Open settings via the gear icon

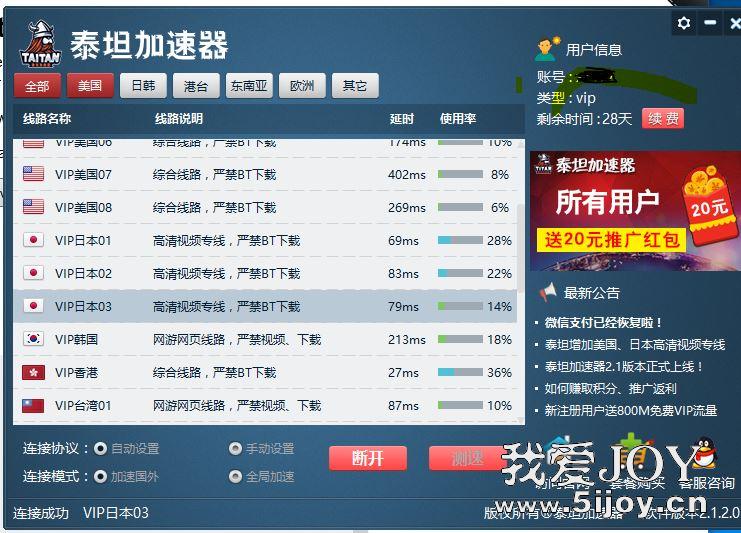pos(683,23)
